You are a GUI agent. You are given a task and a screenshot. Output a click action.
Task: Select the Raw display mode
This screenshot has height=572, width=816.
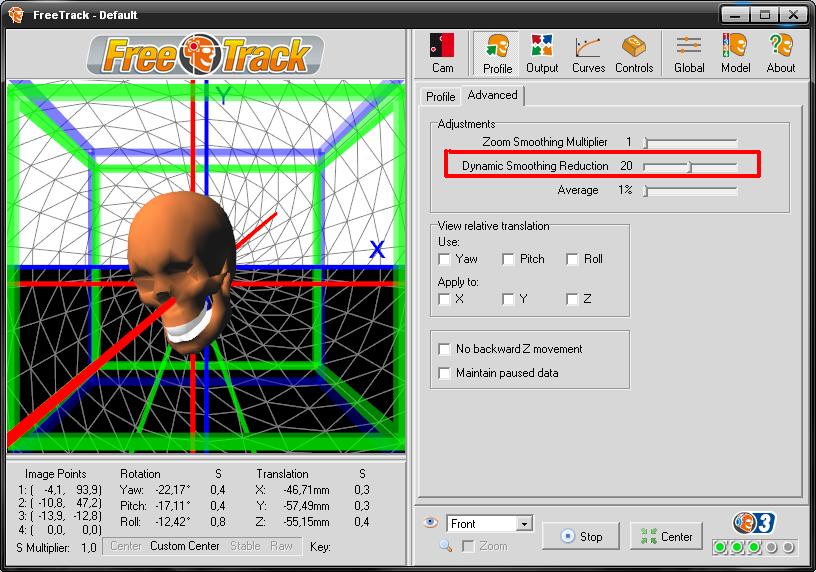282,546
